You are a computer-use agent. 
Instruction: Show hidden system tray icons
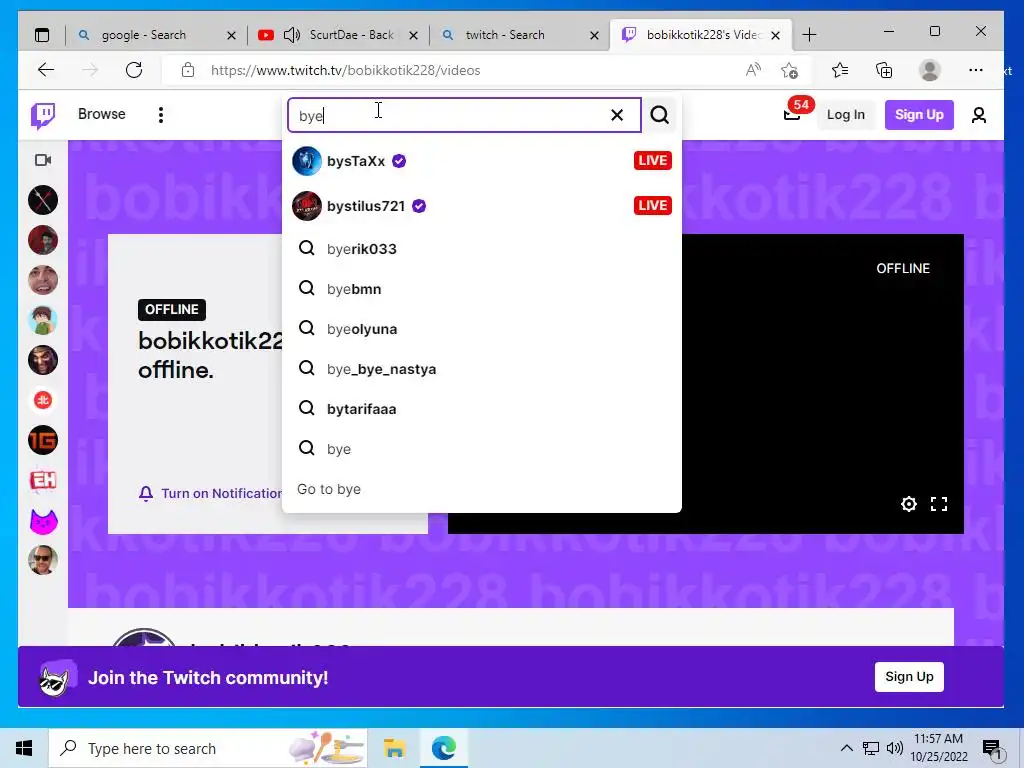[846, 748]
